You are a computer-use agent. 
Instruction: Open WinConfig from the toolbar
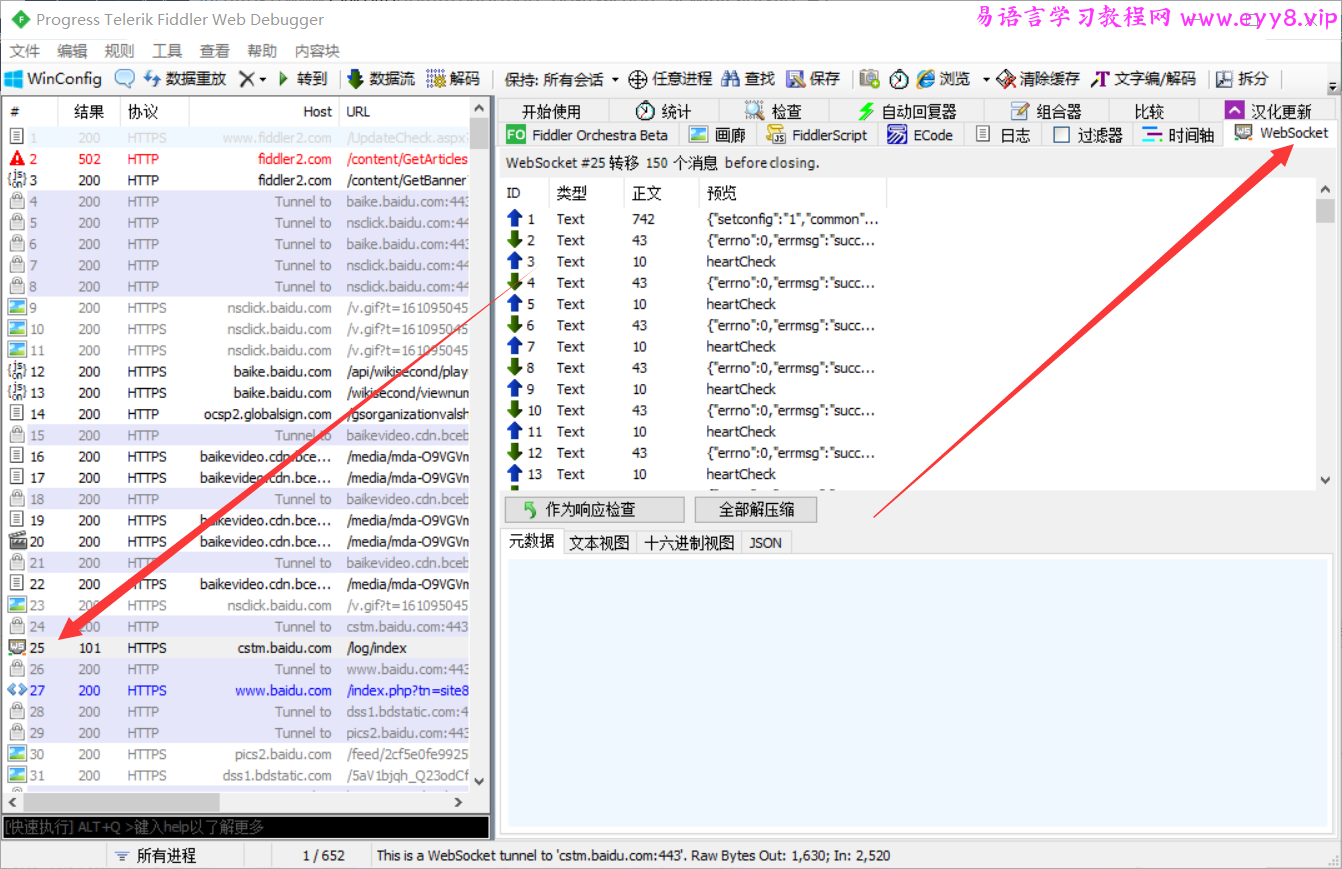(54, 79)
